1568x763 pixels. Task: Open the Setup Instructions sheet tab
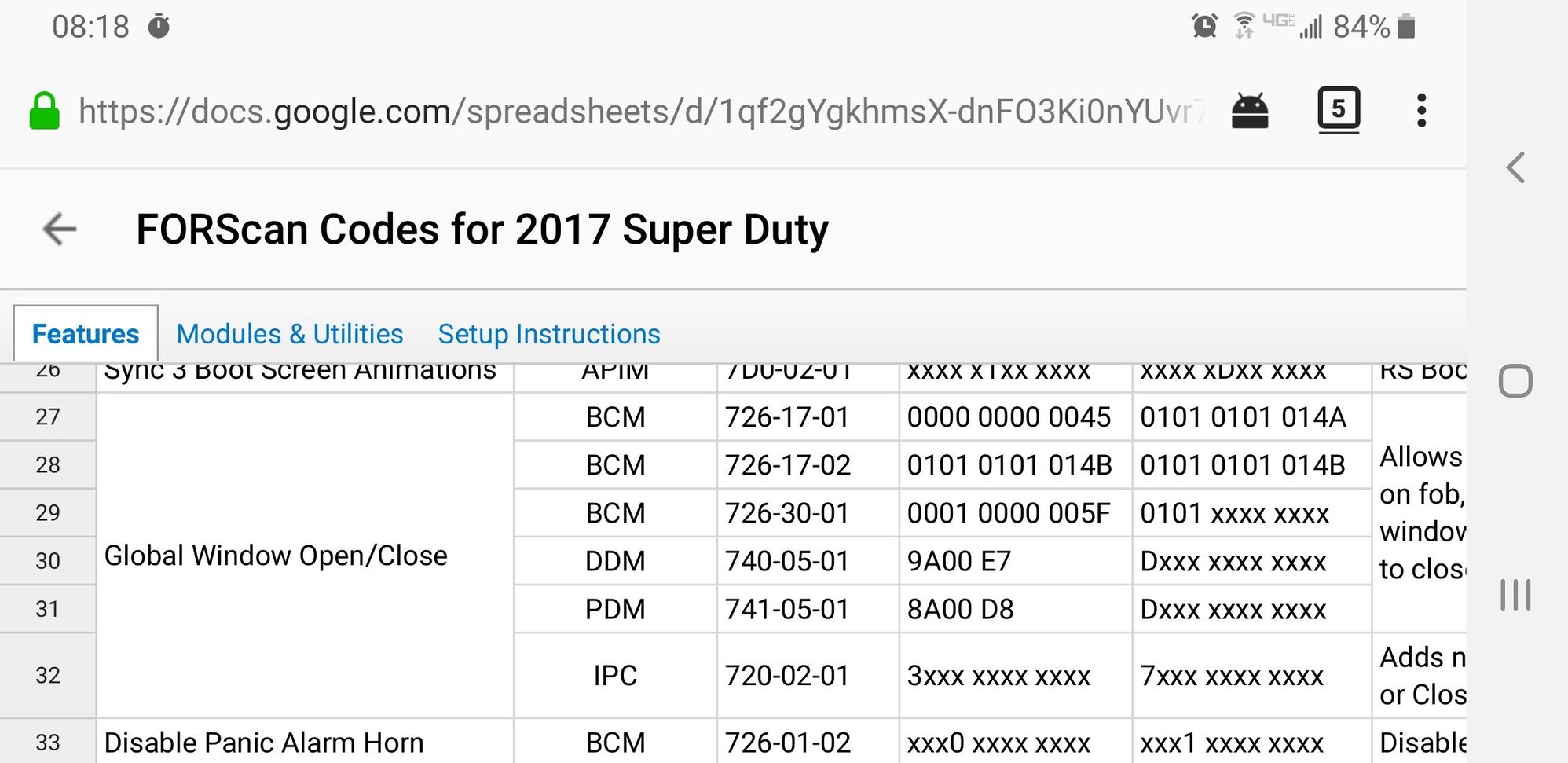[x=548, y=334]
